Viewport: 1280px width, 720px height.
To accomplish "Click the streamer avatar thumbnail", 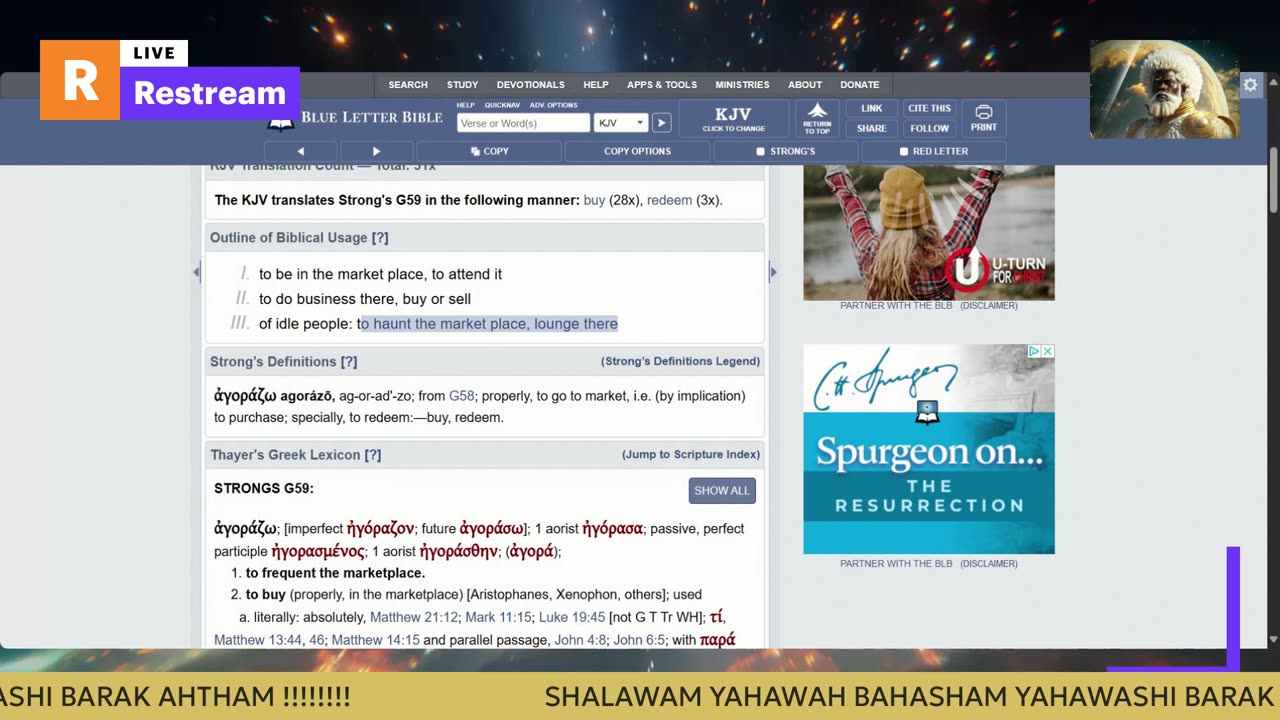I will coord(1164,90).
